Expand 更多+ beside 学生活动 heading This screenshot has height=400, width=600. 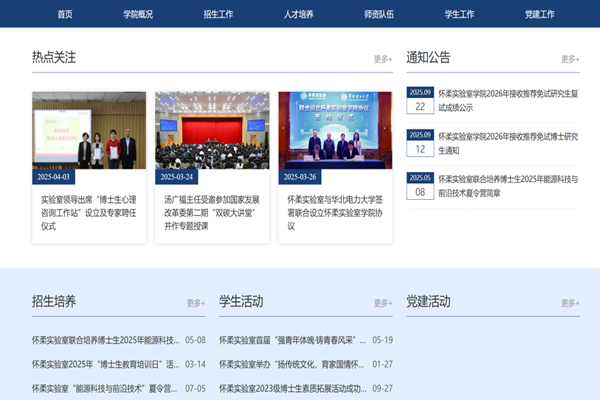click(383, 303)
